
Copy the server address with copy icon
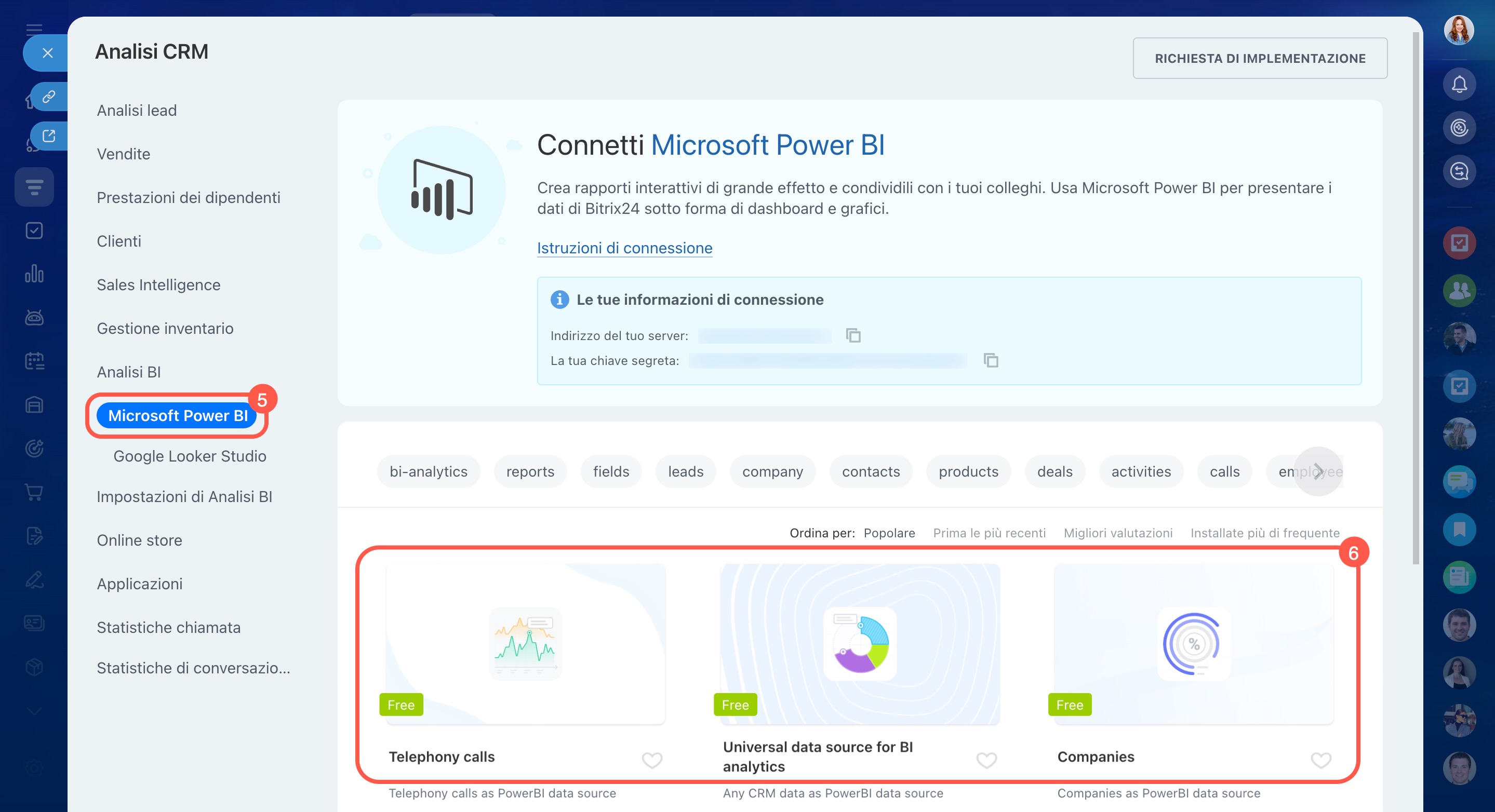(x=852, y=335)
